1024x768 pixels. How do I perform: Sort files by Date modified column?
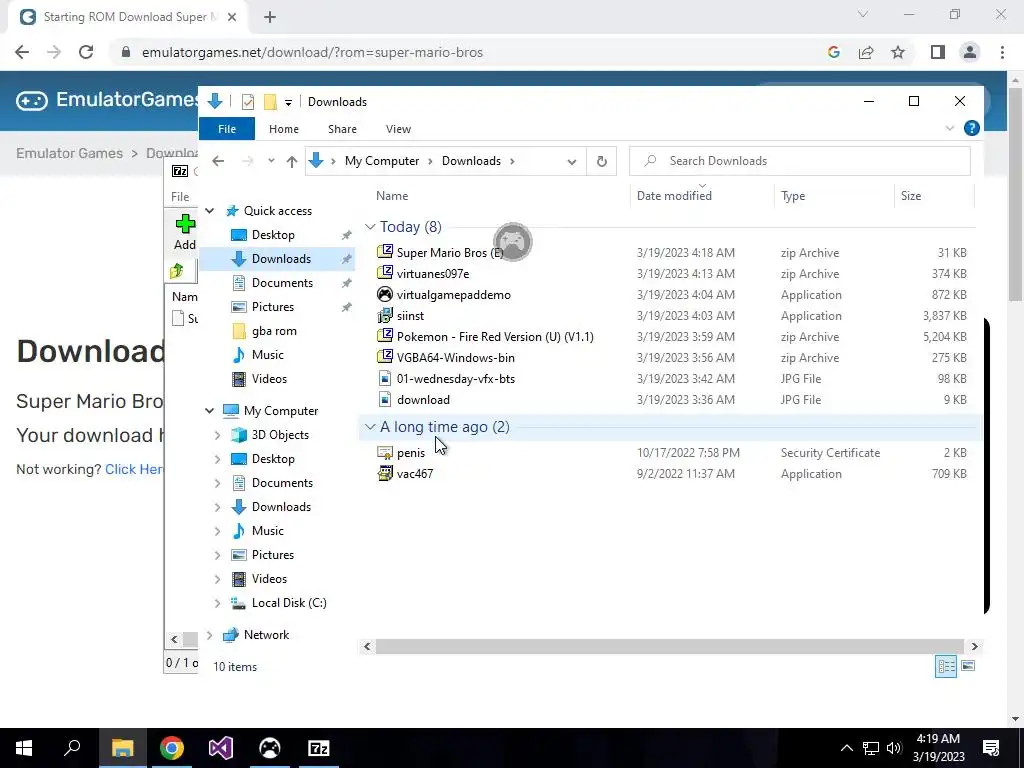[674, 196]
